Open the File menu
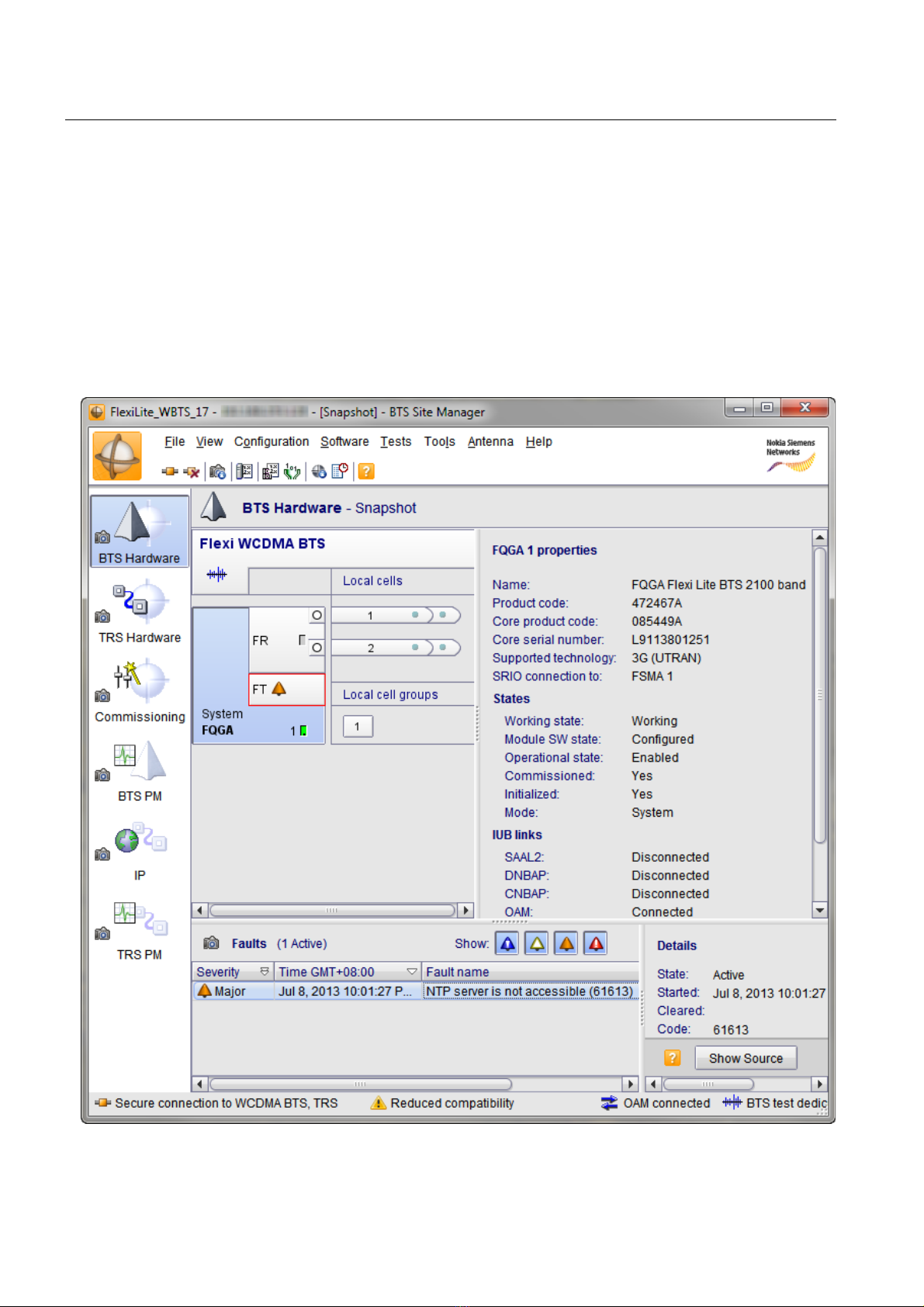Image resolution: width=924 pixels, height=1307 pixels. (x=175, y=441)
